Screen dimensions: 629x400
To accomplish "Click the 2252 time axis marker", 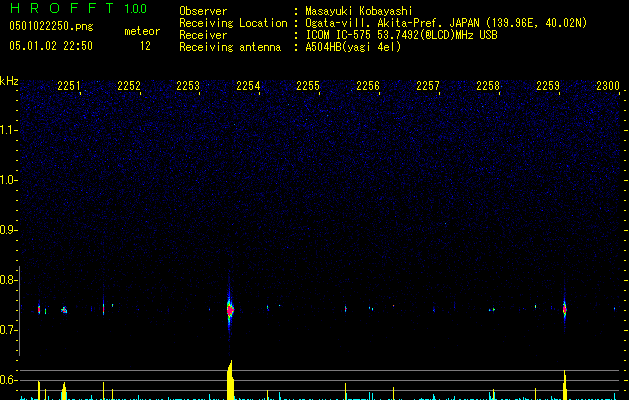I will [129, 86].
